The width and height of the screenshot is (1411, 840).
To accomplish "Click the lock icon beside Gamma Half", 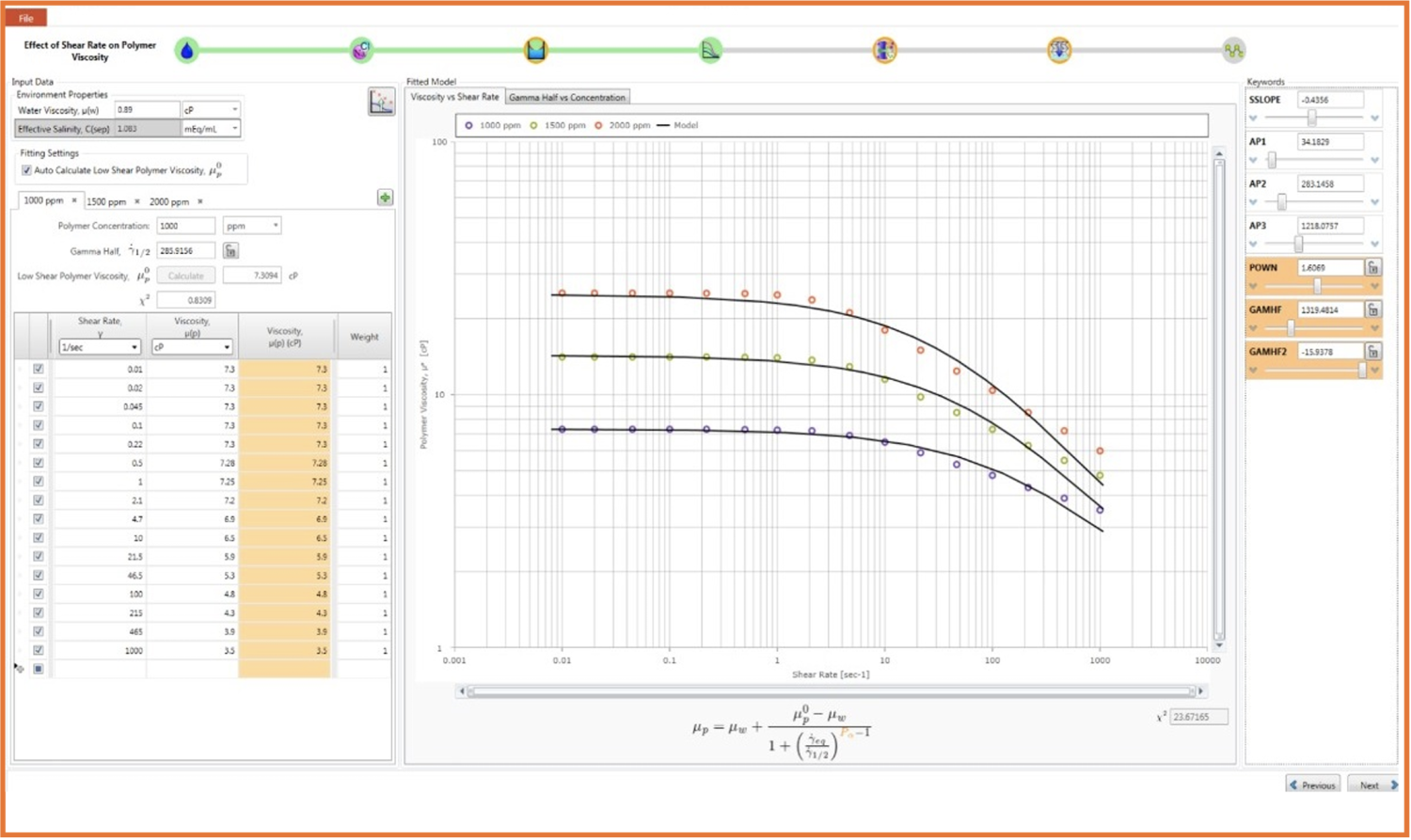I will (230, 251).
